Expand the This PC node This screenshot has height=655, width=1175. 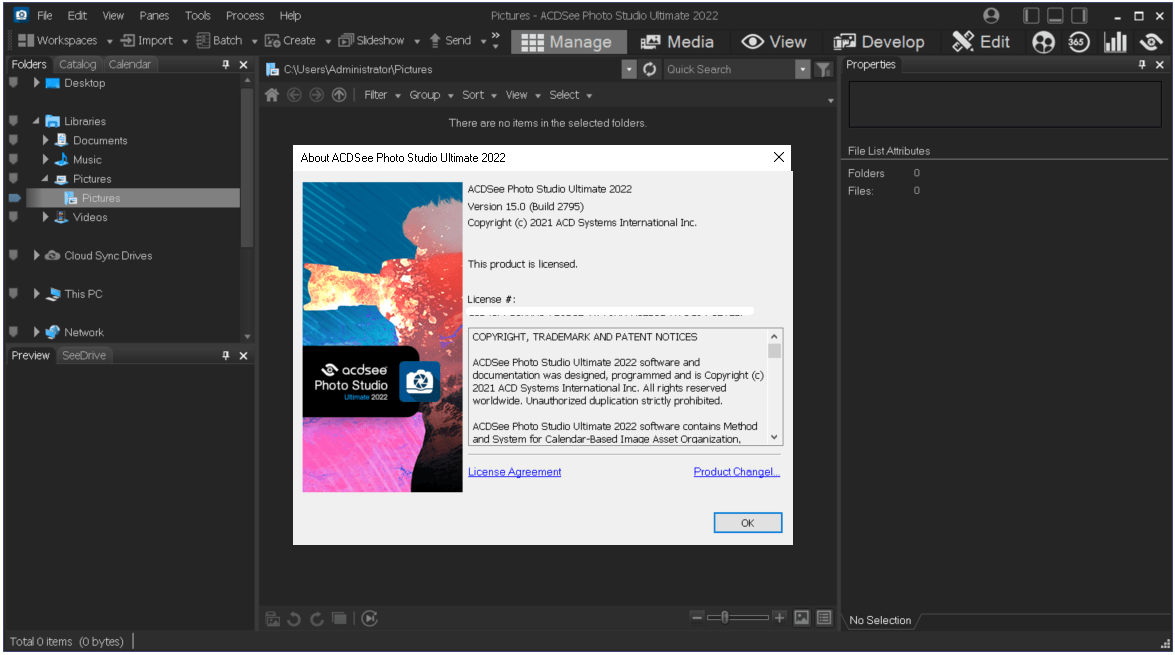click(36, 294)
